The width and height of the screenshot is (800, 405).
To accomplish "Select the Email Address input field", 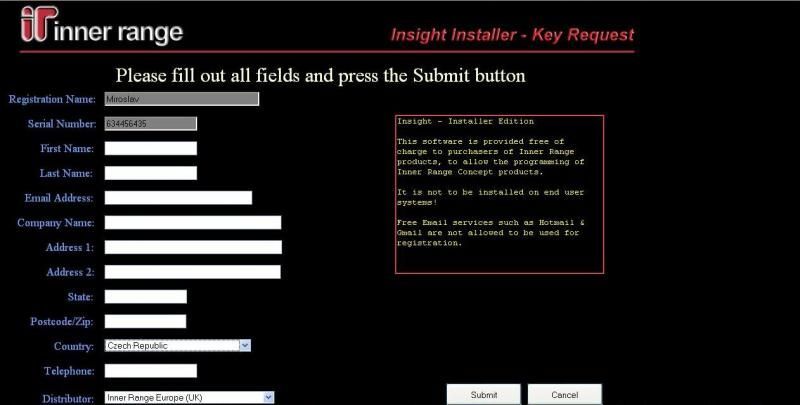I will point(178,198).
